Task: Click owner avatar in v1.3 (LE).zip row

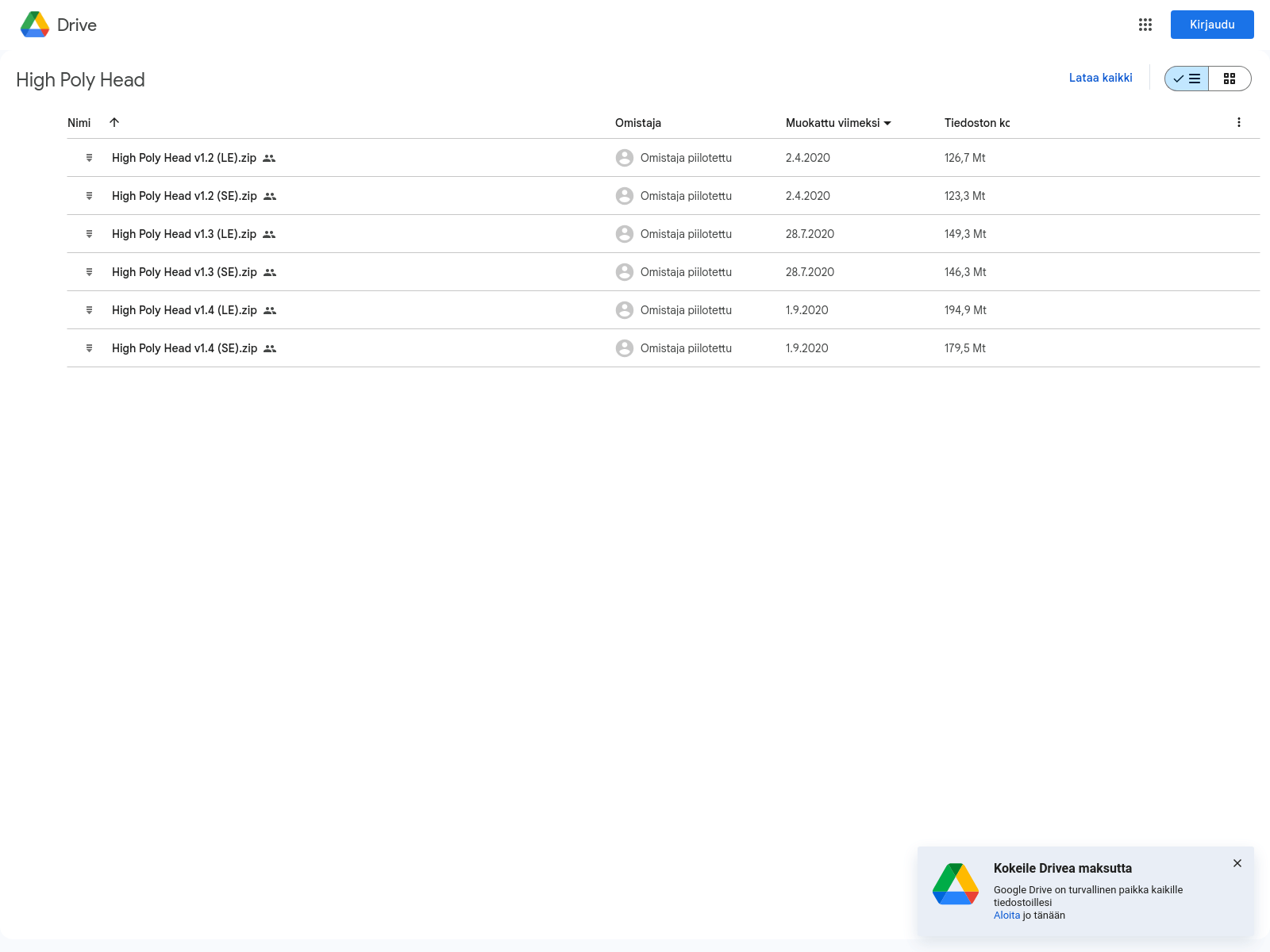Action: click(x=625, y=234)
